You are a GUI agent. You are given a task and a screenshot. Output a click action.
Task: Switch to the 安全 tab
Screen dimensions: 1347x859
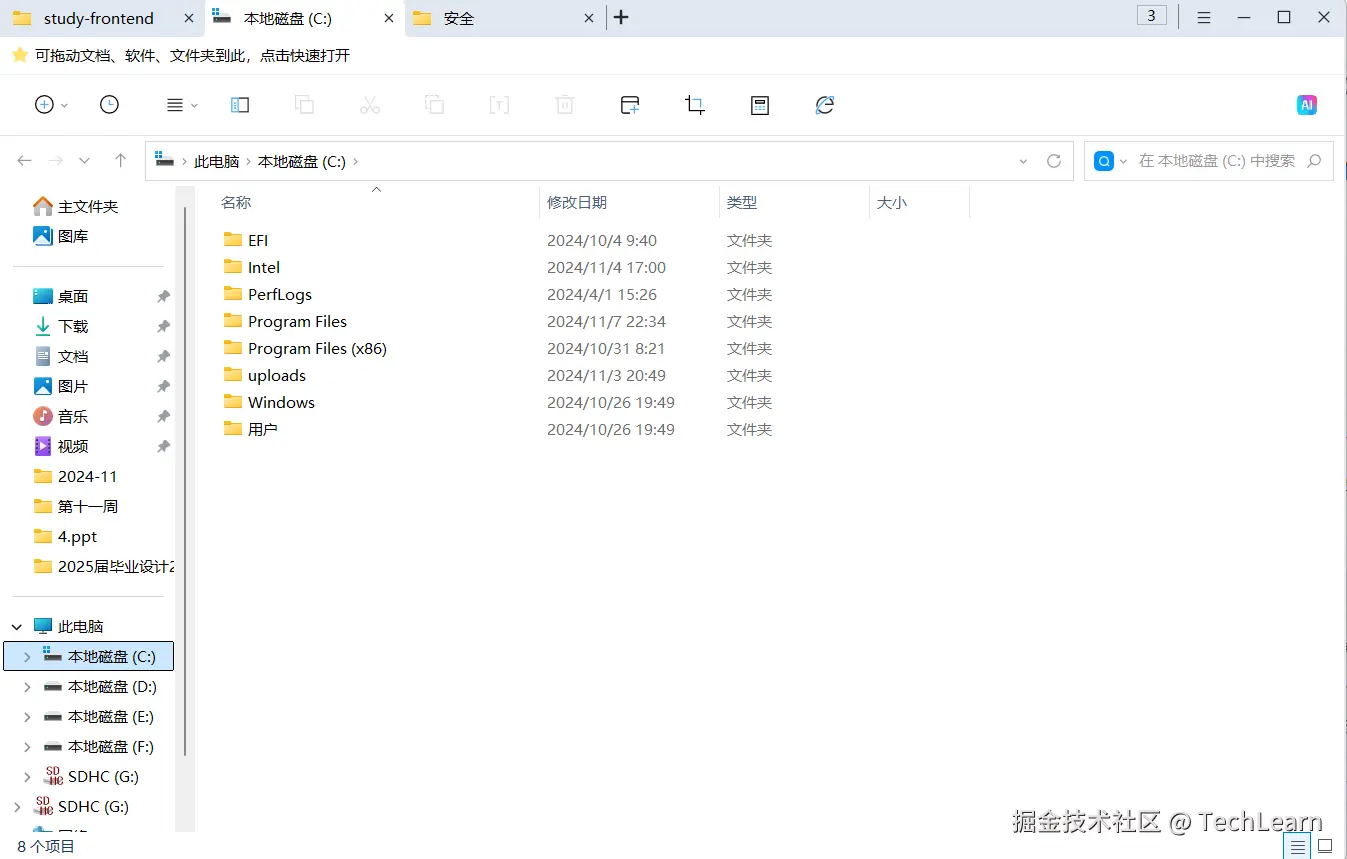[505, 18]
